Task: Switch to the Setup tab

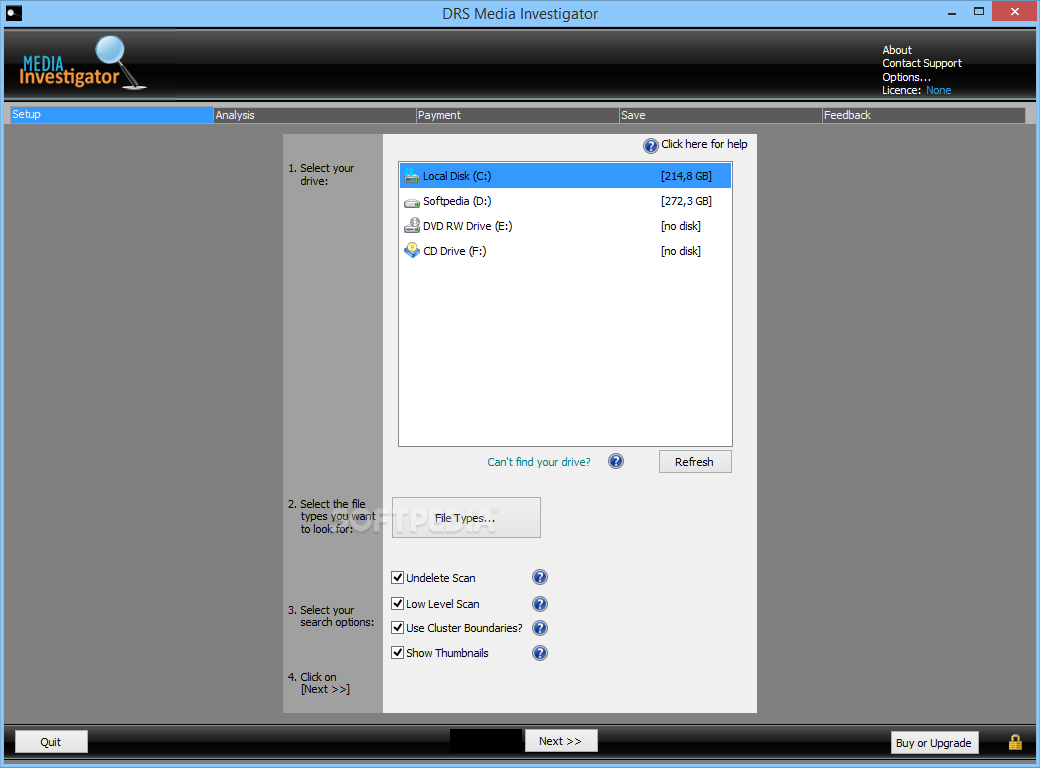Action: pyautogui.click(x=111, y=115)
